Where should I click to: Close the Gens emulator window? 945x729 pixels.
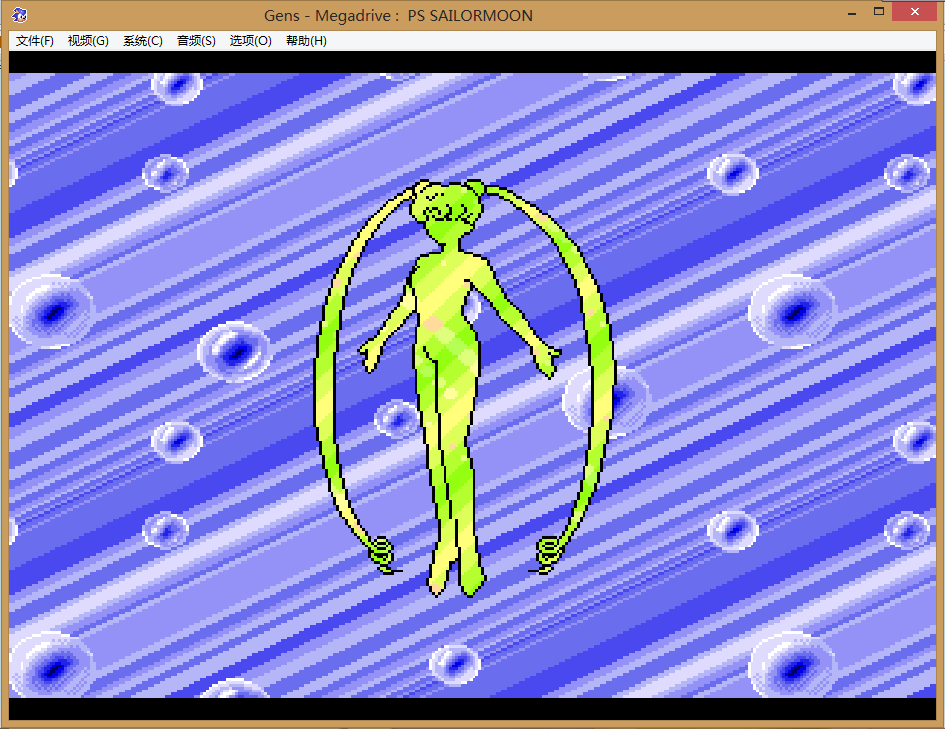pos(914,11)
